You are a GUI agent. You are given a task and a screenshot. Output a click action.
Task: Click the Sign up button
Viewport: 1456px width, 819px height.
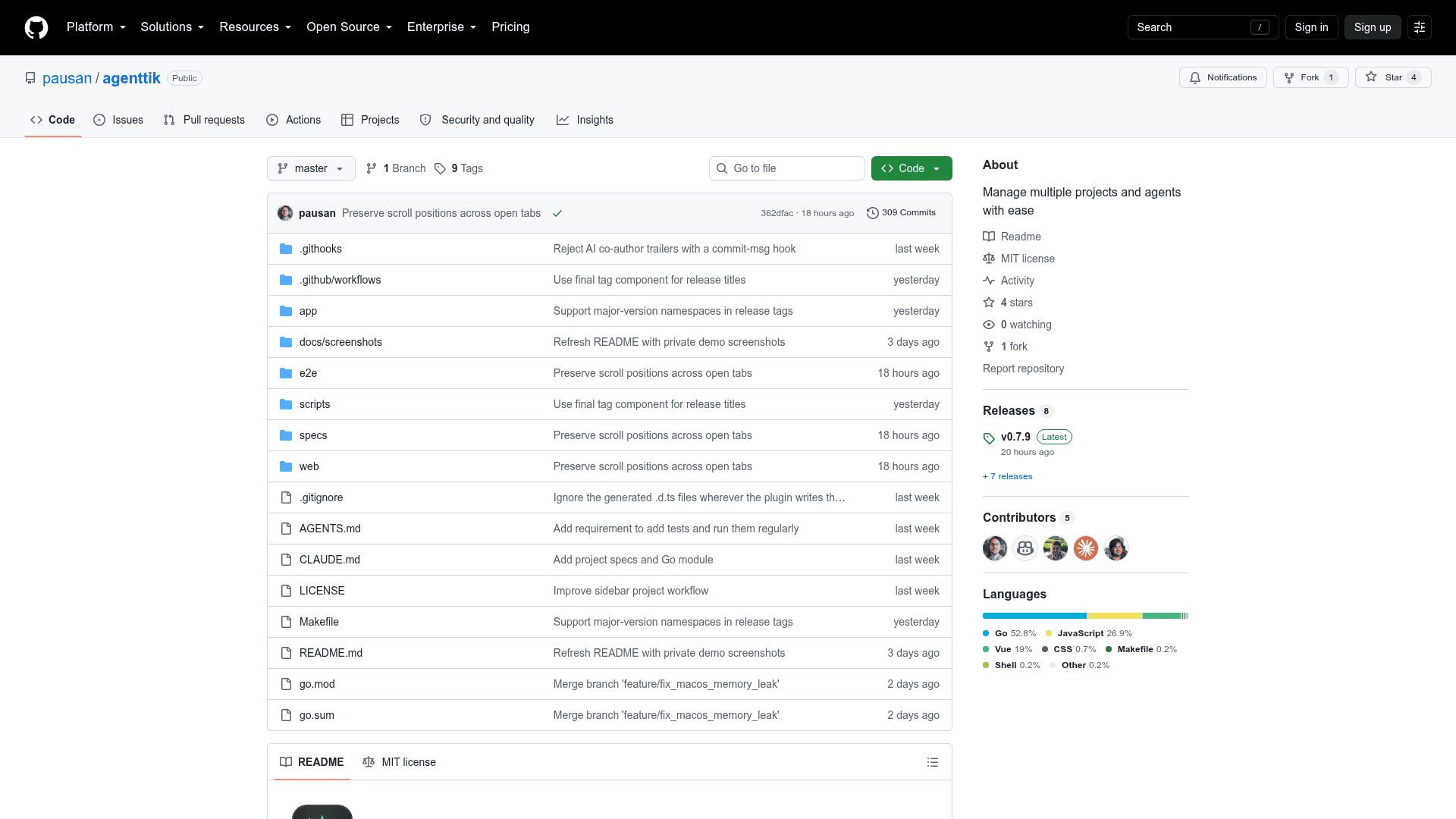pos(1373,27)
